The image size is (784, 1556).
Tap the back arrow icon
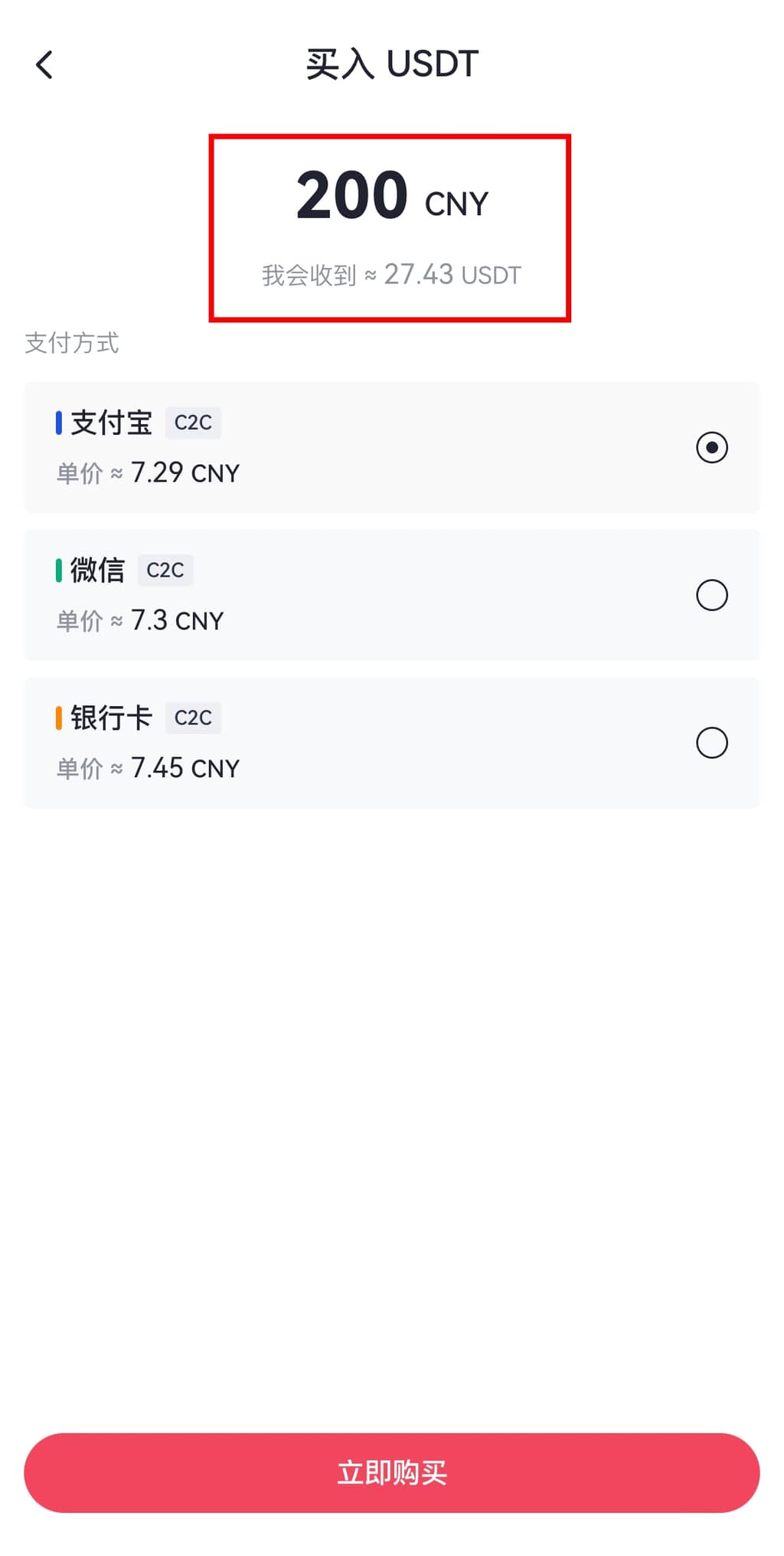click(44, 65)
